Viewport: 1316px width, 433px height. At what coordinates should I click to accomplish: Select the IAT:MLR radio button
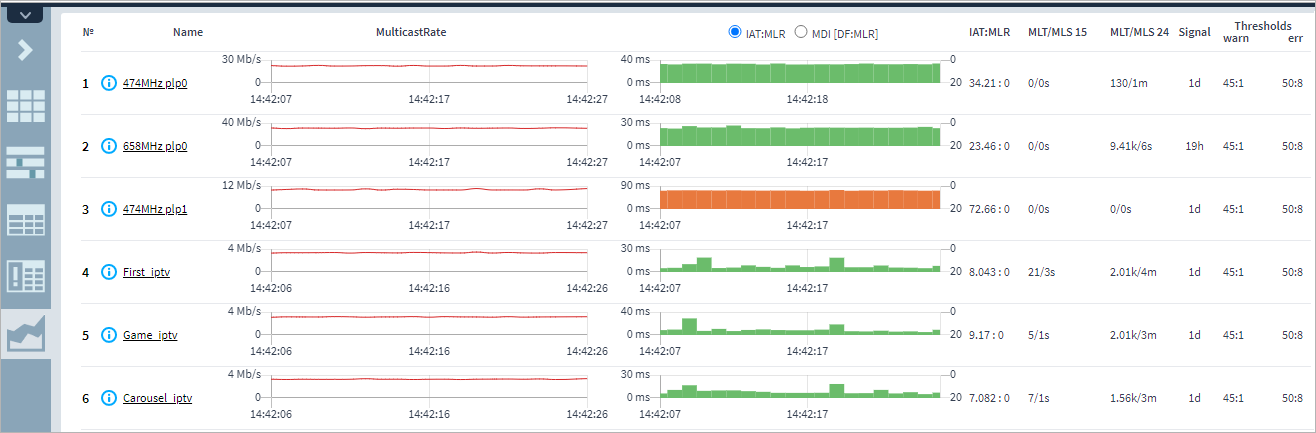(736, 32)
